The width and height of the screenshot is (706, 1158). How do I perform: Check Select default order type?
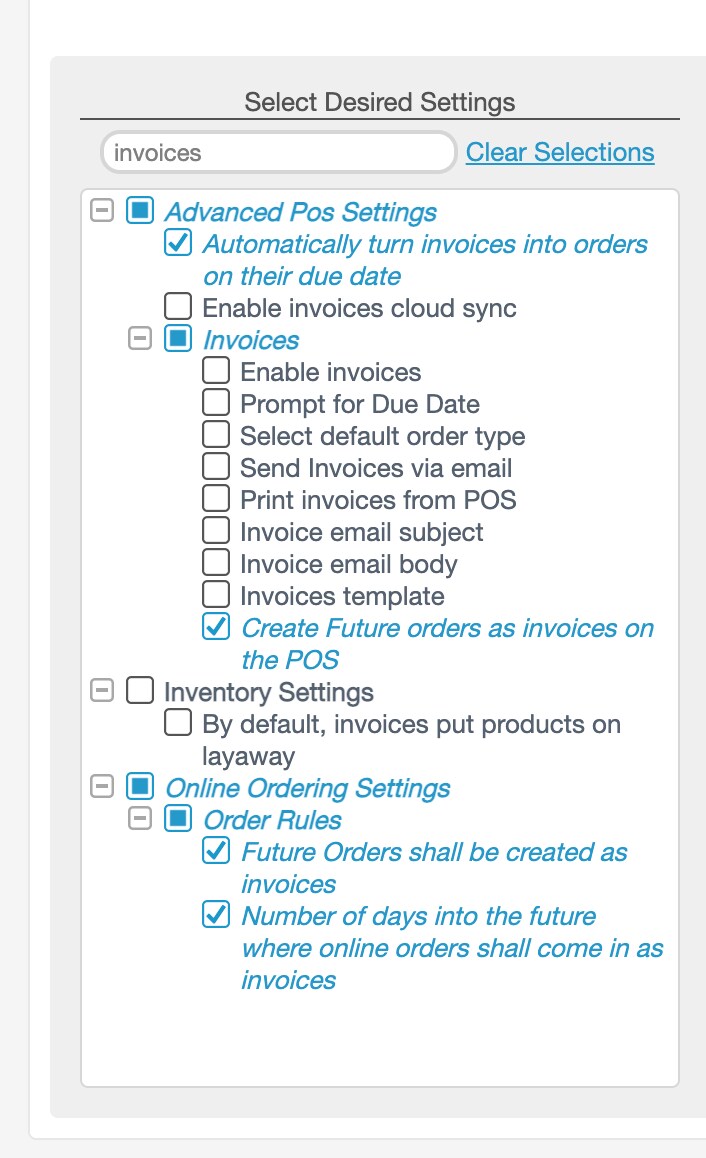pyautogui.click(x=216, y=435)
